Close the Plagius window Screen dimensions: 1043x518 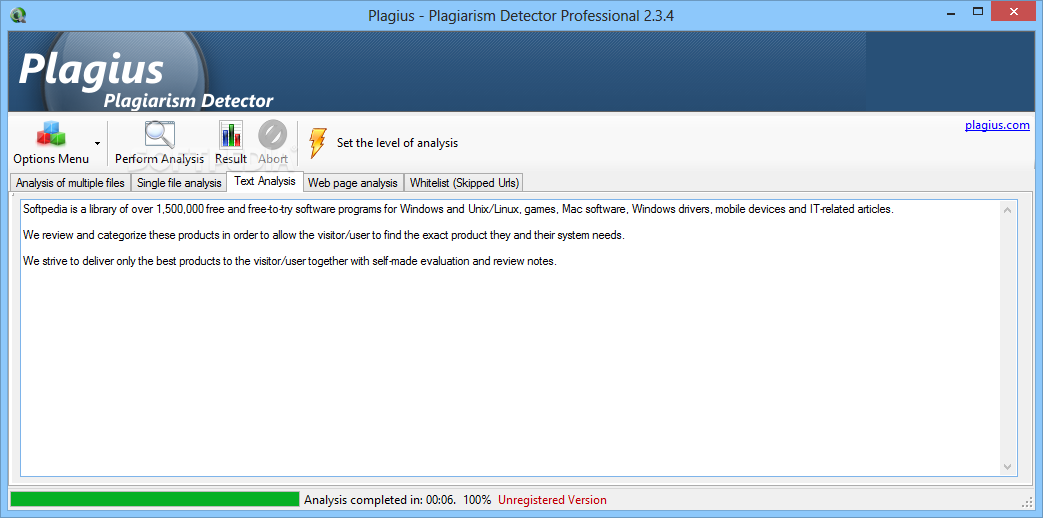[x=1013, y=11]
